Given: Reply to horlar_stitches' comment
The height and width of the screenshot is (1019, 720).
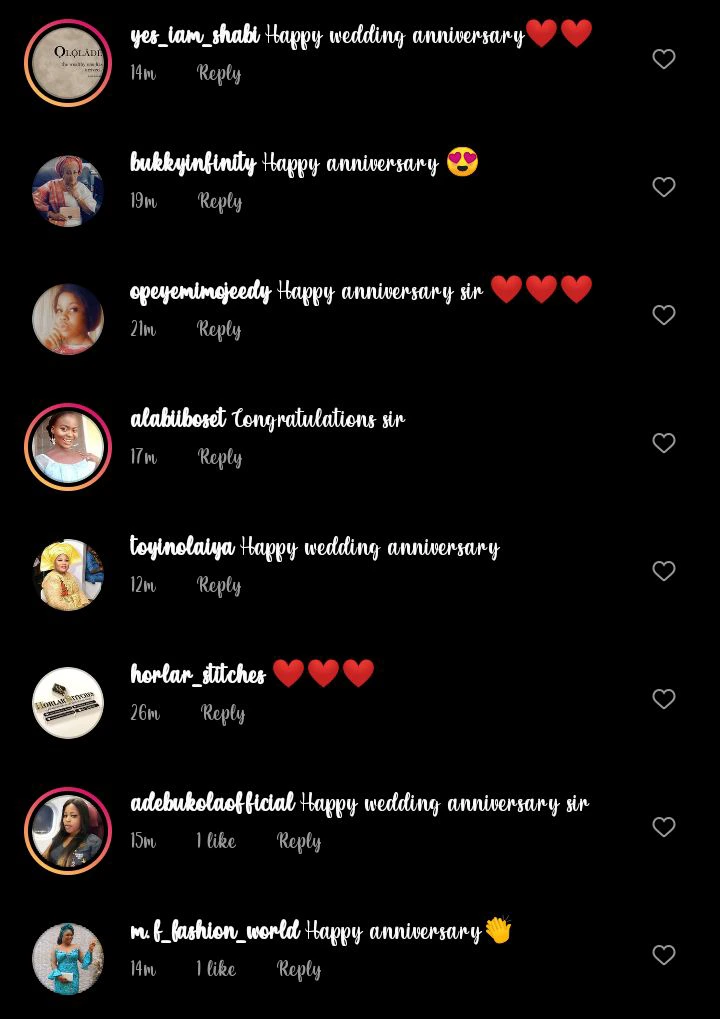Looking at the screenshot, I should (x=223, y=714).
